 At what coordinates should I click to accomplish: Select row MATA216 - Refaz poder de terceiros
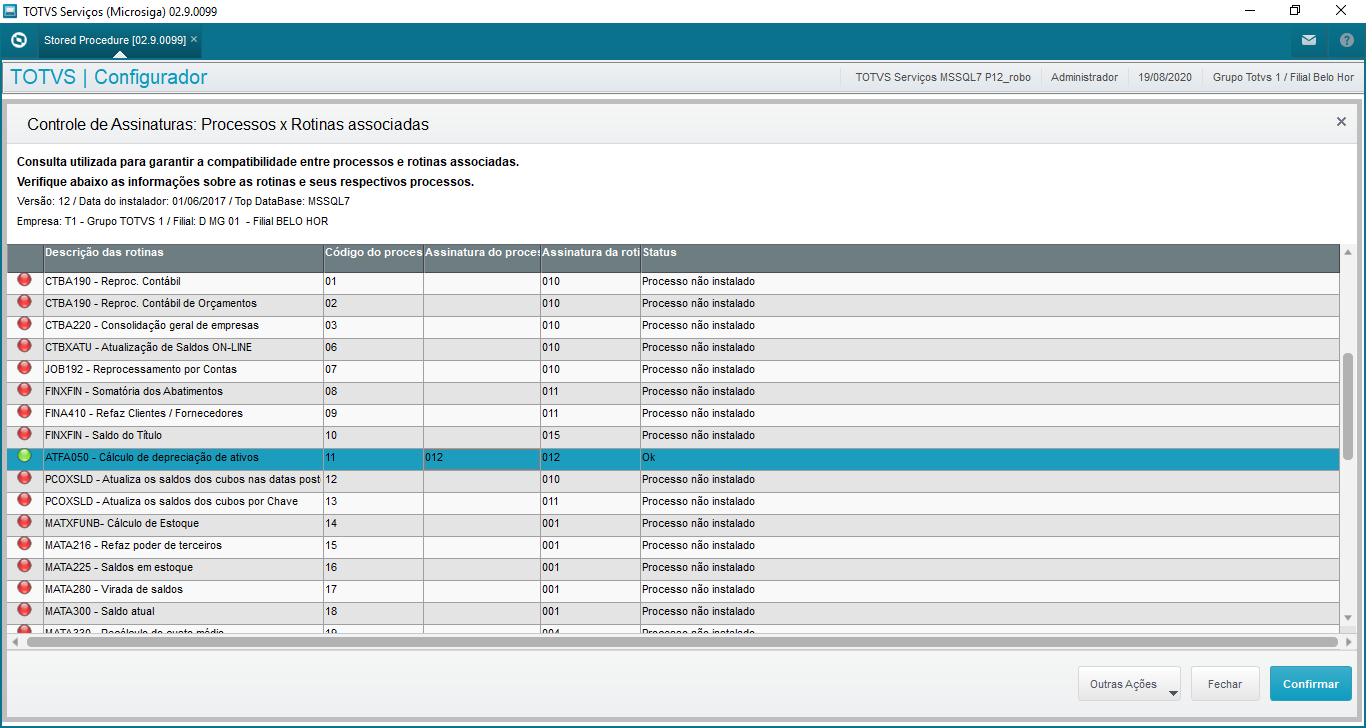pyautogui.click(x=673, y=546)
